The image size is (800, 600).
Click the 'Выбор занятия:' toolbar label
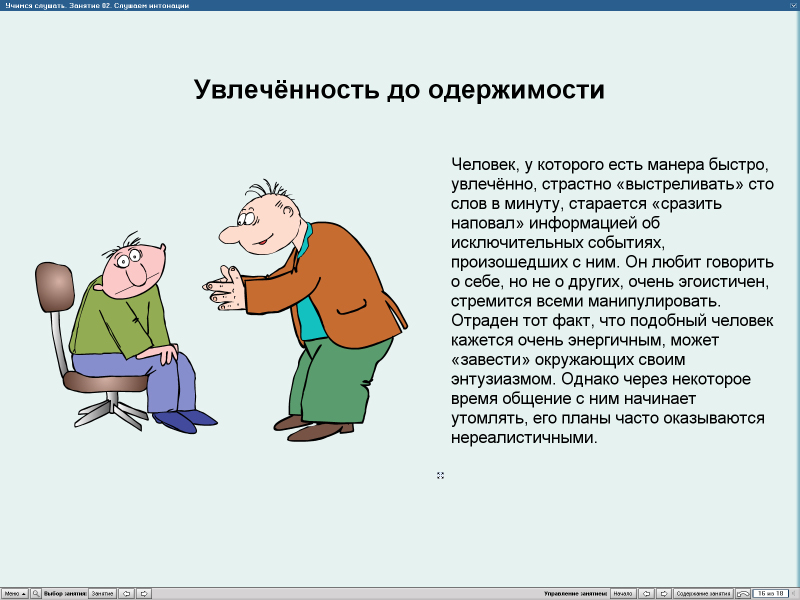(x=65, y=592)
